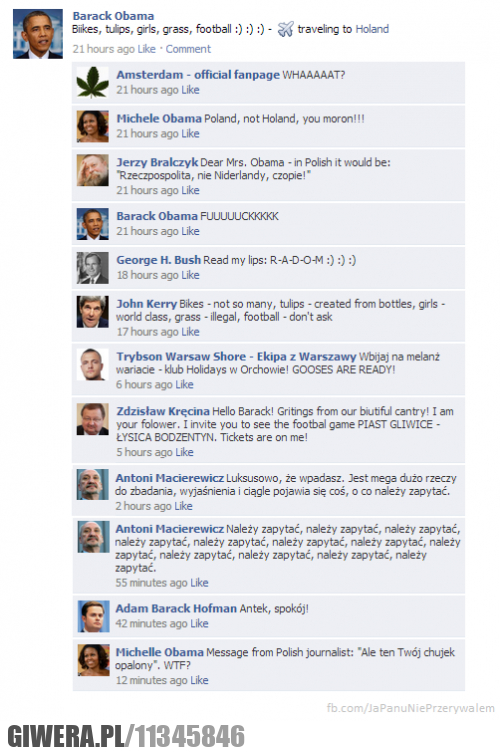Click the avatar next to Trybson Warsaw Shore comment
The height and width of the screenshot is (752, 500).
pos(93,364)
